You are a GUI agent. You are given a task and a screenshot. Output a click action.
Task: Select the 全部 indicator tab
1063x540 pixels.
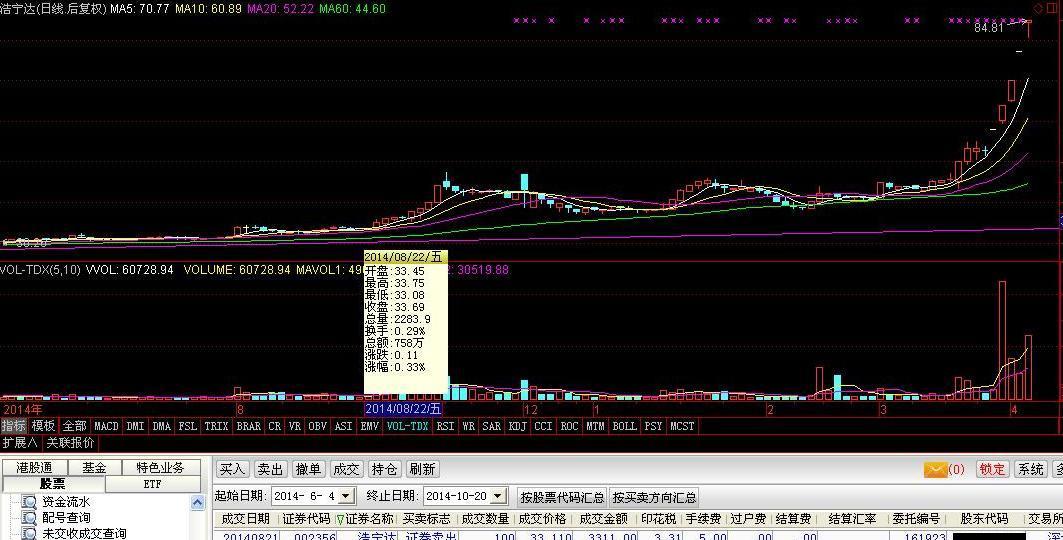pyautogui.click(x=75, y=426)
